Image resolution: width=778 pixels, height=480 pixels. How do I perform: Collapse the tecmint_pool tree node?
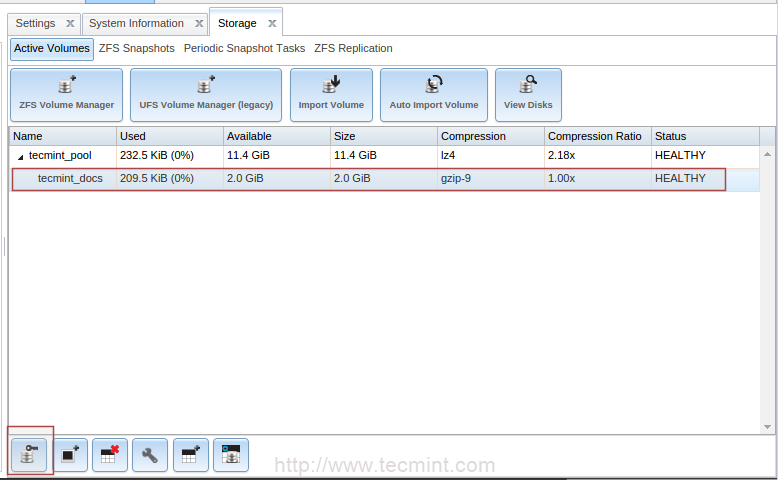pos(20,156)
